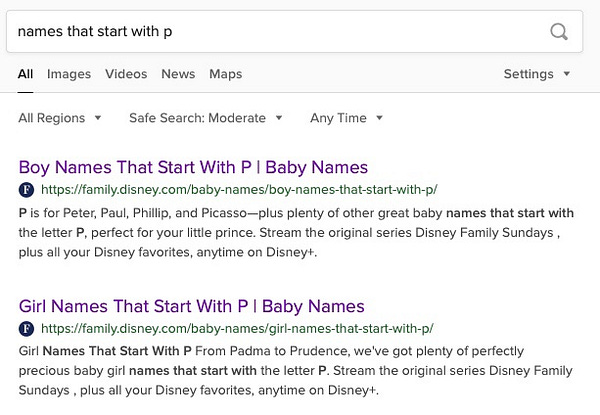Focus the search box with 'names that start with p'
The height and width of the screenshot is (415, 600).
coord(294,31)
